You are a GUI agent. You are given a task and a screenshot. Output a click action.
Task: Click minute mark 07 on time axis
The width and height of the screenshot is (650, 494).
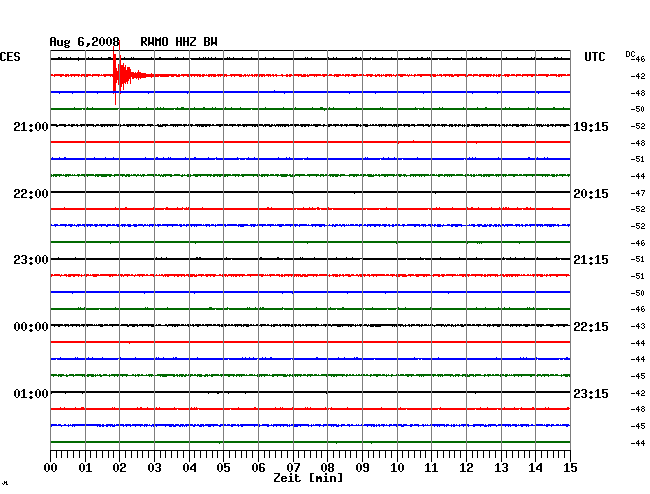click(x=293, y=468)
